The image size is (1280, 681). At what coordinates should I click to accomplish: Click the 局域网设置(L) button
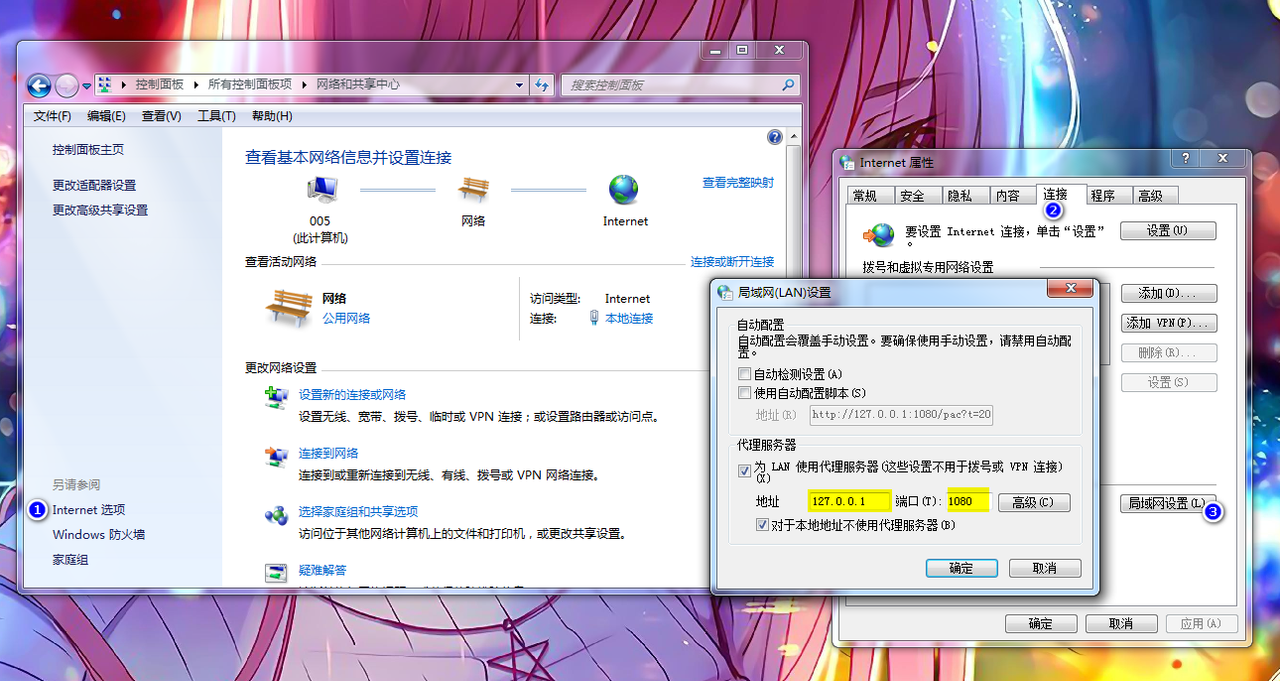pyautogui.click(x=1168, y=503)
